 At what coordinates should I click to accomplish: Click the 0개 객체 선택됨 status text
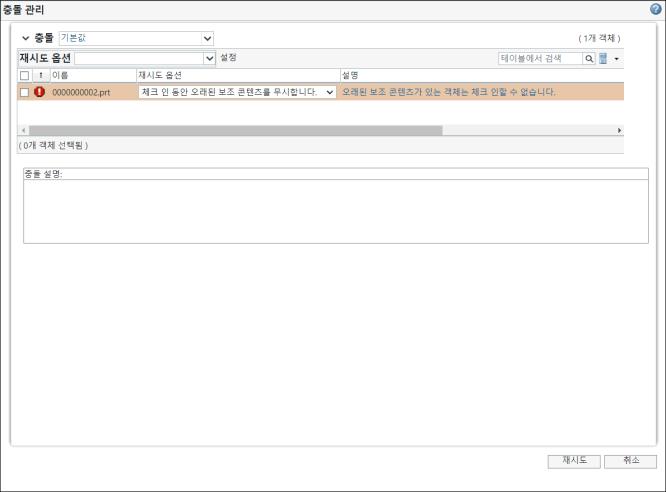53,145
